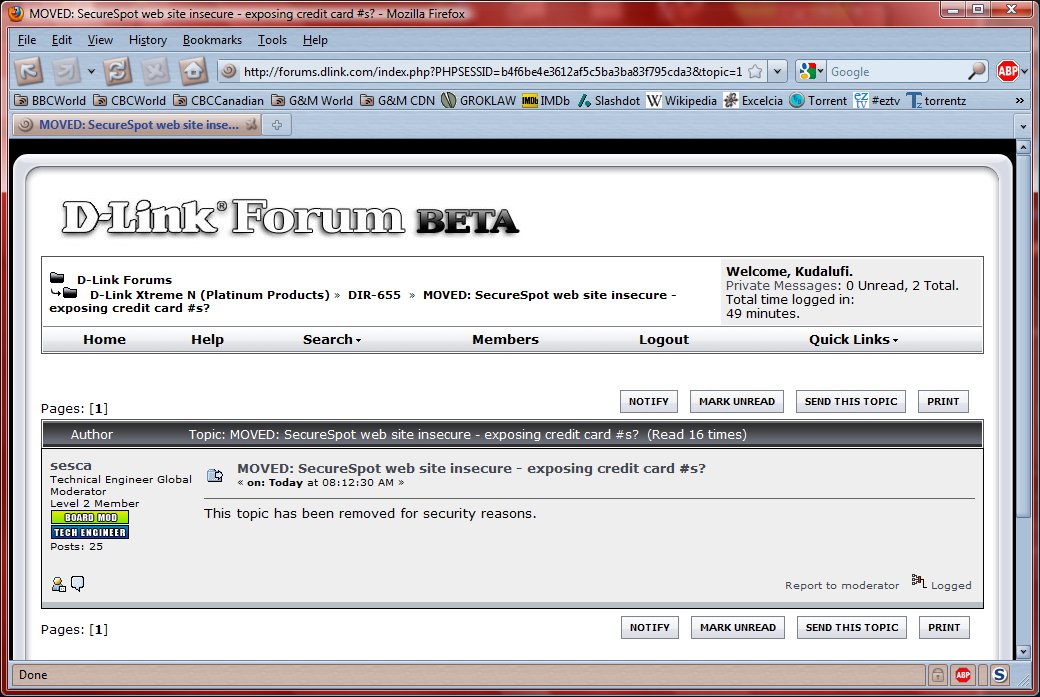Screen dimensions: 1040x697
Task: Open the G&M World bookmark feed
Action: 312,101
